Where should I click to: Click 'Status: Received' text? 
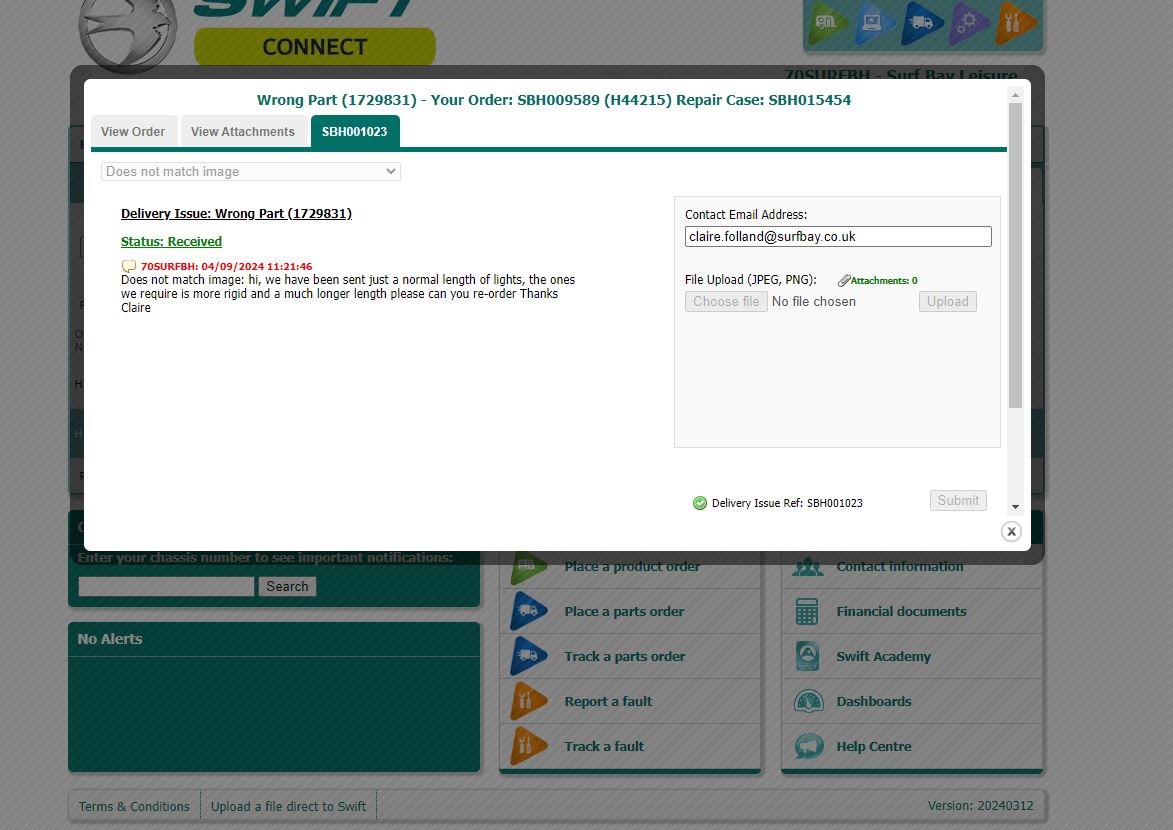point(171,242)
